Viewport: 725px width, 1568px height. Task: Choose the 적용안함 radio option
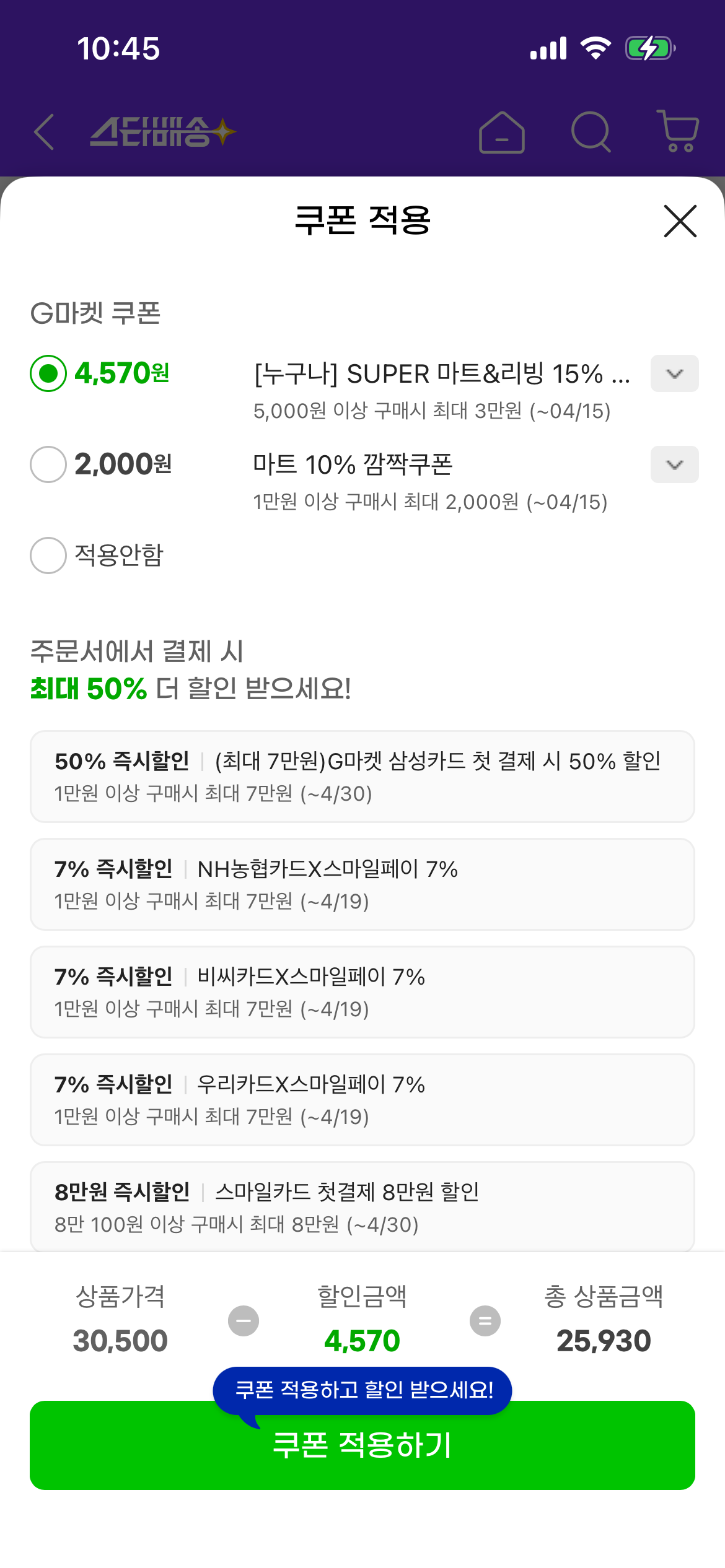click(x=48, y=555)
